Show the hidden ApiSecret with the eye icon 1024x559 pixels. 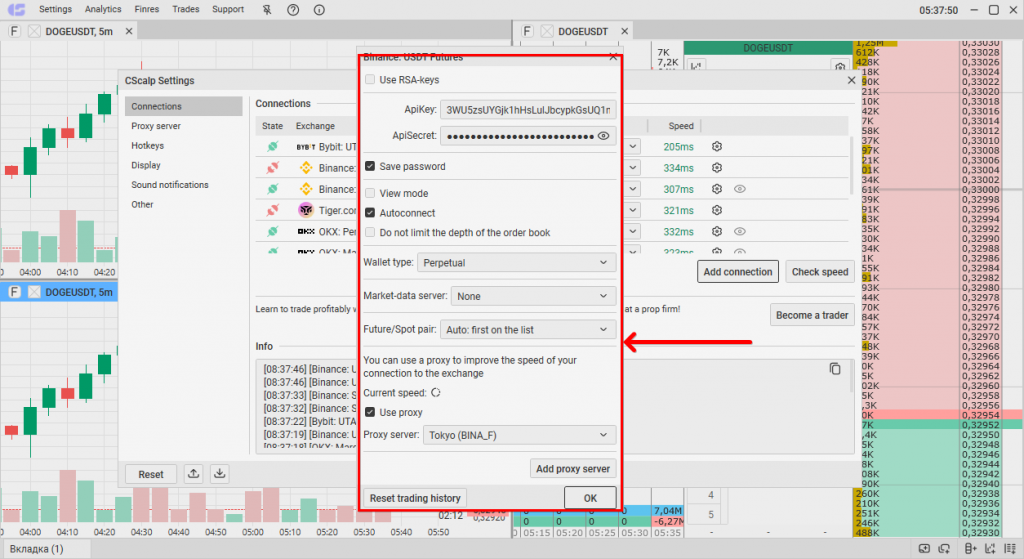(603, 136)
